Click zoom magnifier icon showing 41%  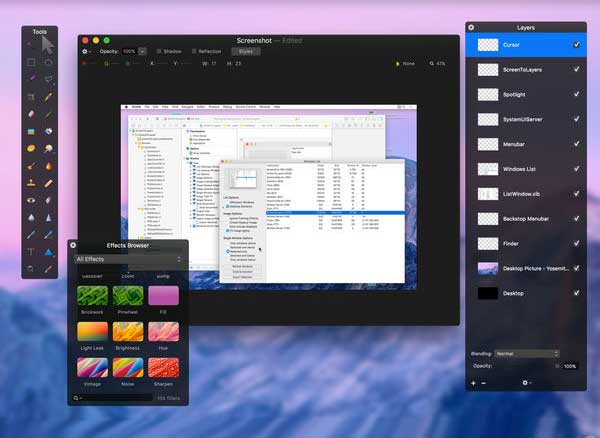(x=432, y=64)
